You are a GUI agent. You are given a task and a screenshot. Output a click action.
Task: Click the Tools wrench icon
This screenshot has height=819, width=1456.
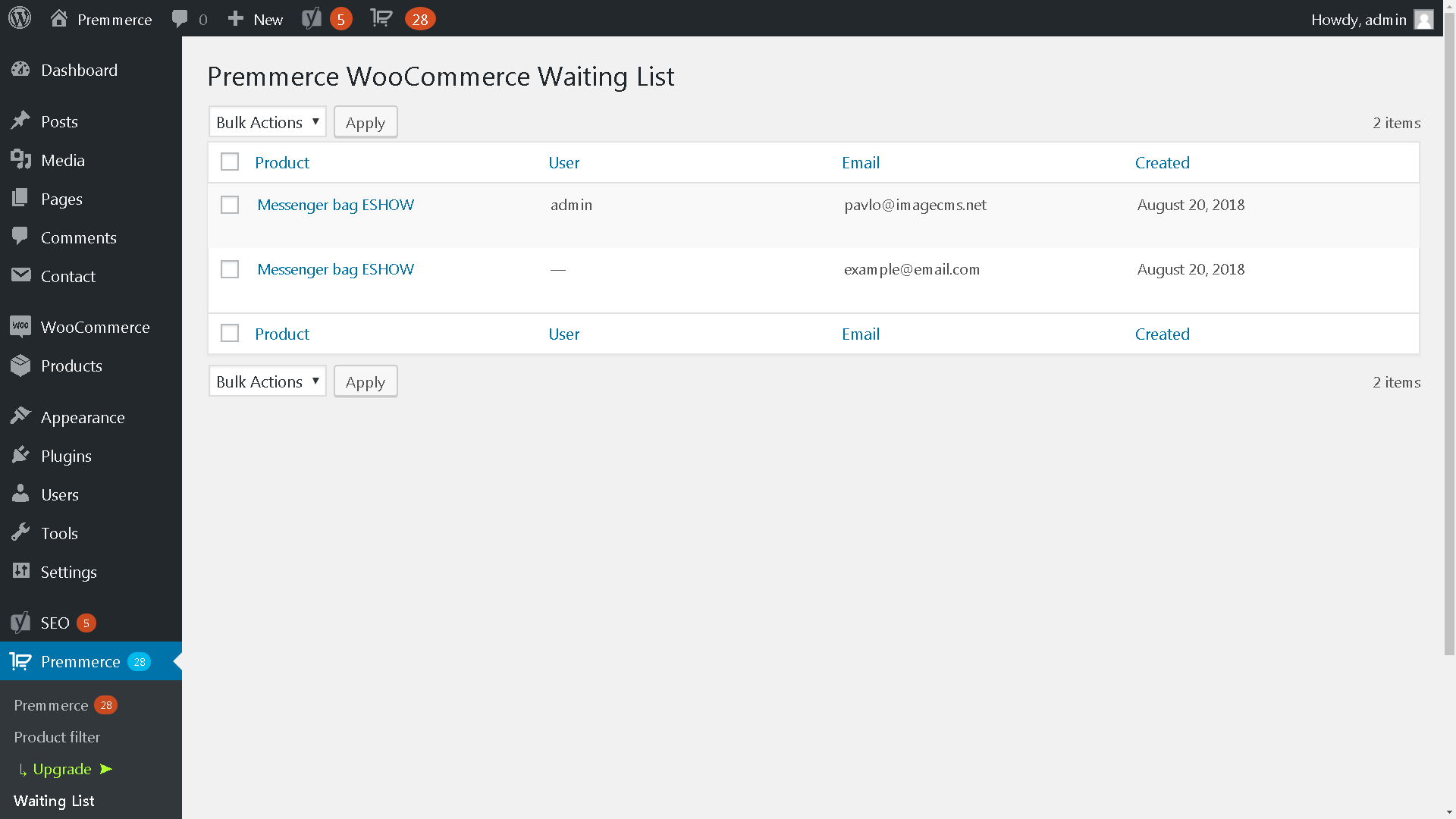coord(20,532)
